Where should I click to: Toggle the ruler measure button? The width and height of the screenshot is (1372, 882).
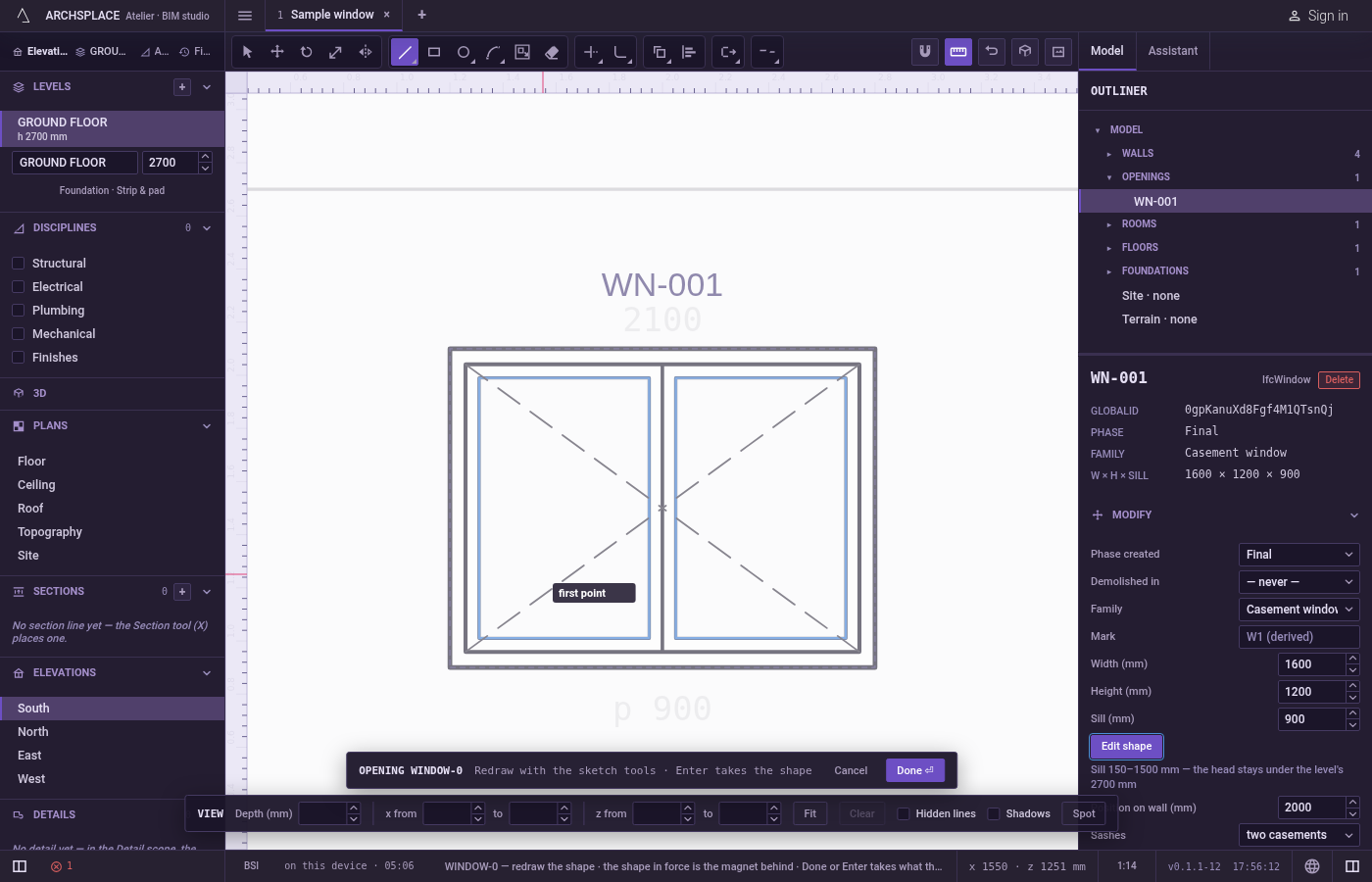coord(958,52)
